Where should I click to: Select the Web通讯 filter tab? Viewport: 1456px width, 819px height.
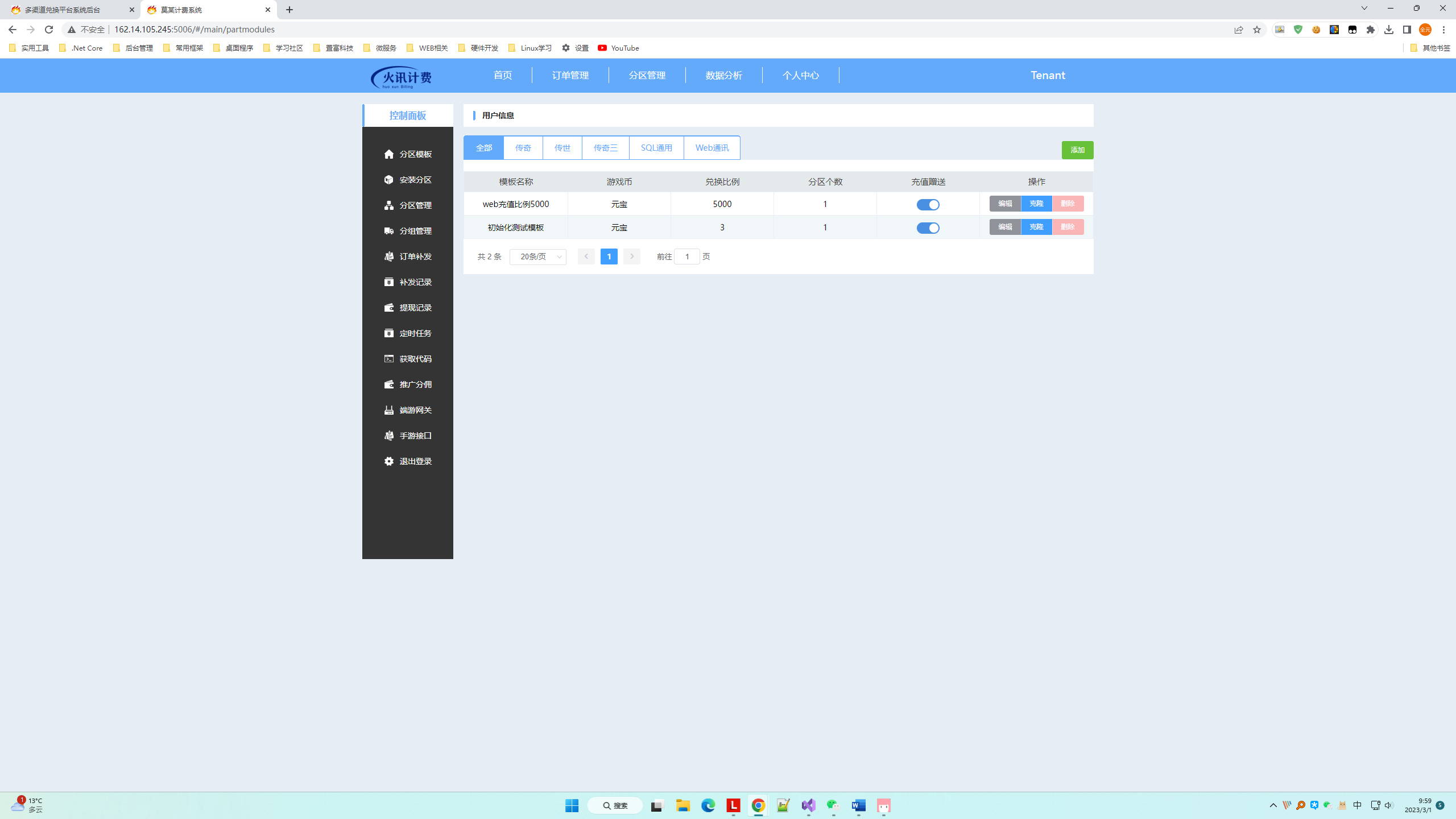click(x=712, y=148)
